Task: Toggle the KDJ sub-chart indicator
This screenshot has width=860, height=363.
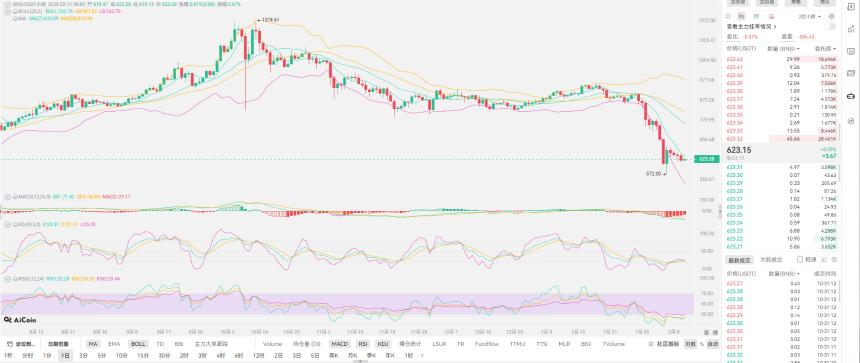Action: point(383,344)
